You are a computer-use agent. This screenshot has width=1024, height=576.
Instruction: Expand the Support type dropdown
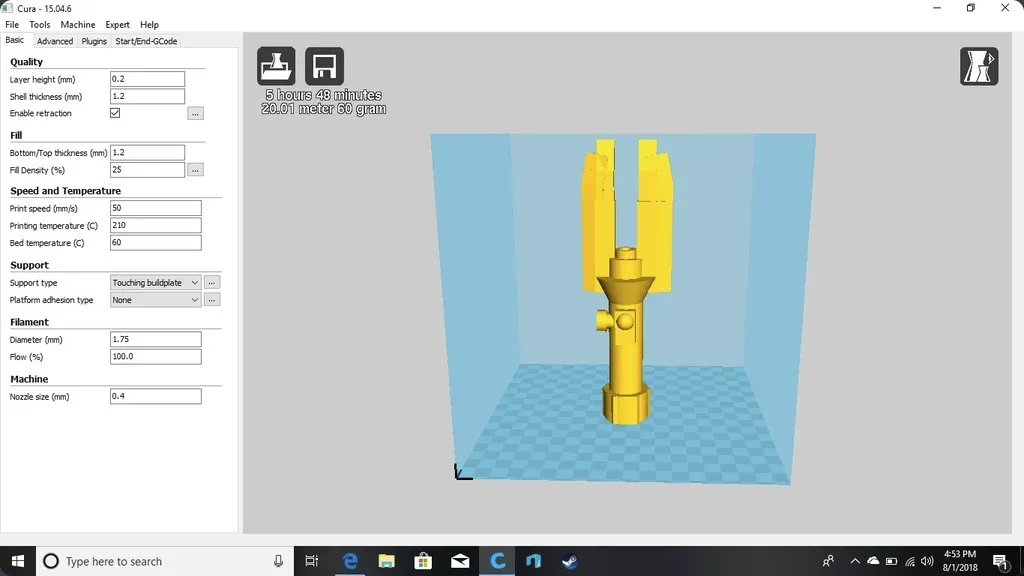coord(155,283)
